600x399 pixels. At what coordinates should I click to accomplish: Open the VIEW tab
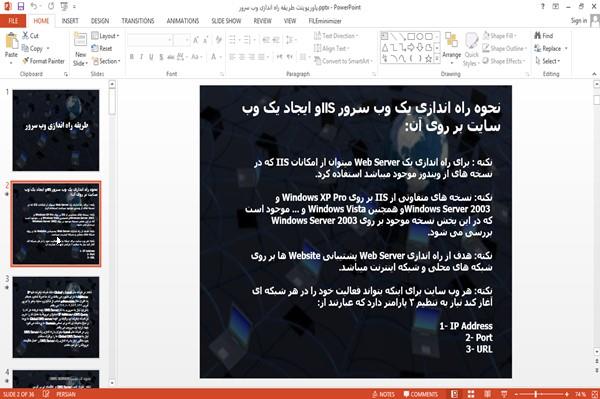(290, 21)
